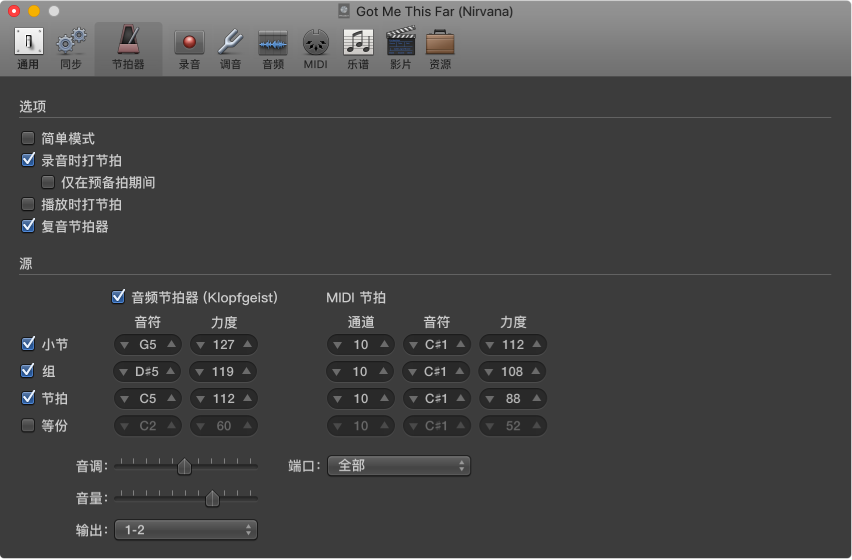Image resolution: width=852 pixels, height=560 pixels.
Task: Increase the 小节 note value G5
Action: point(172,345)
